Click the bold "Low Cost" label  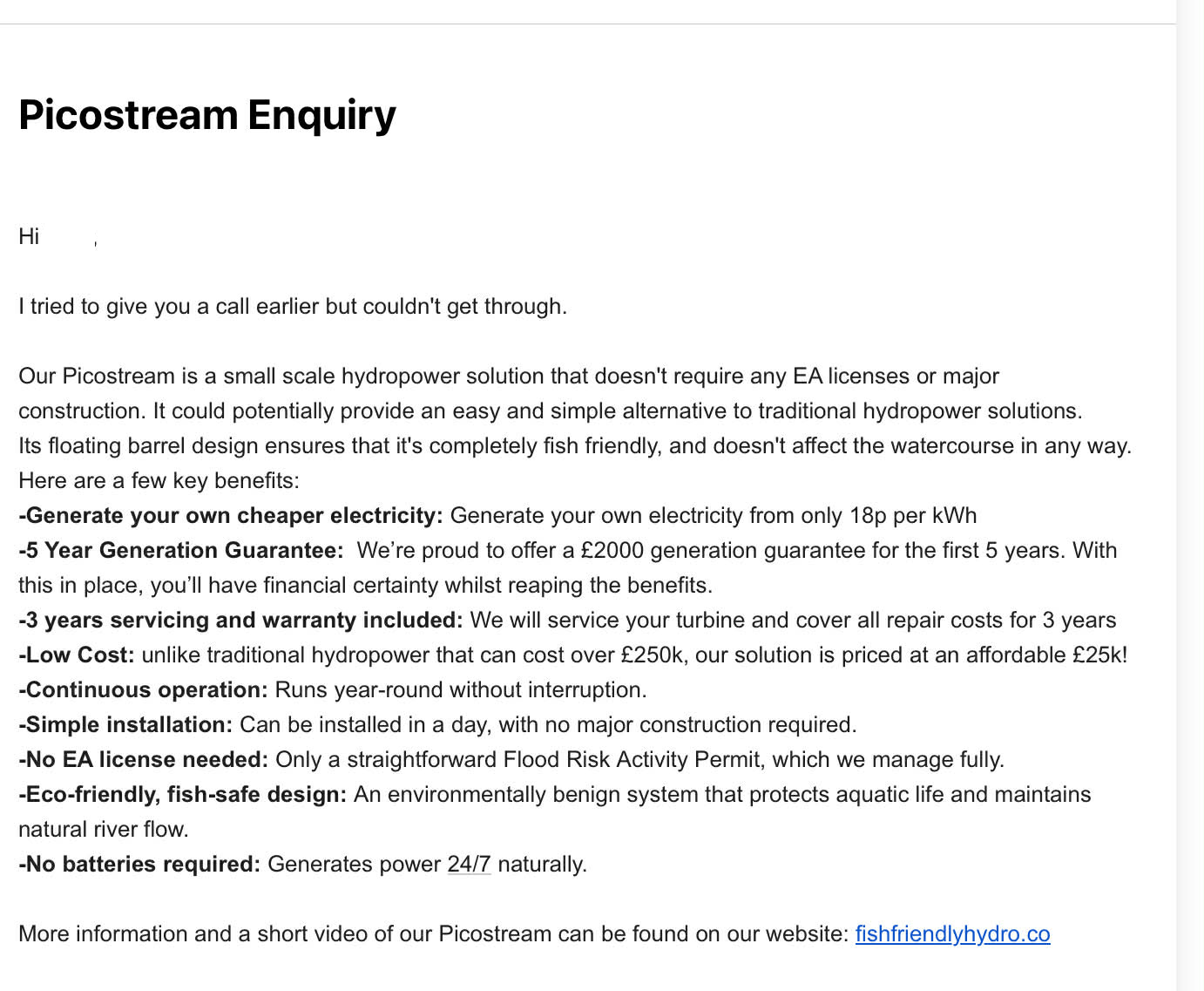click(x=80, y=655)
